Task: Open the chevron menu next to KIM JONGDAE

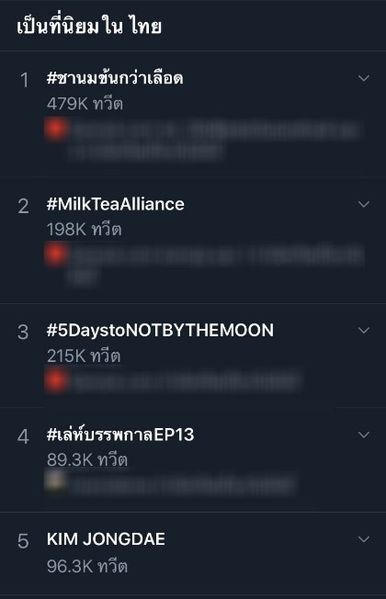Action: coord(363,539)
